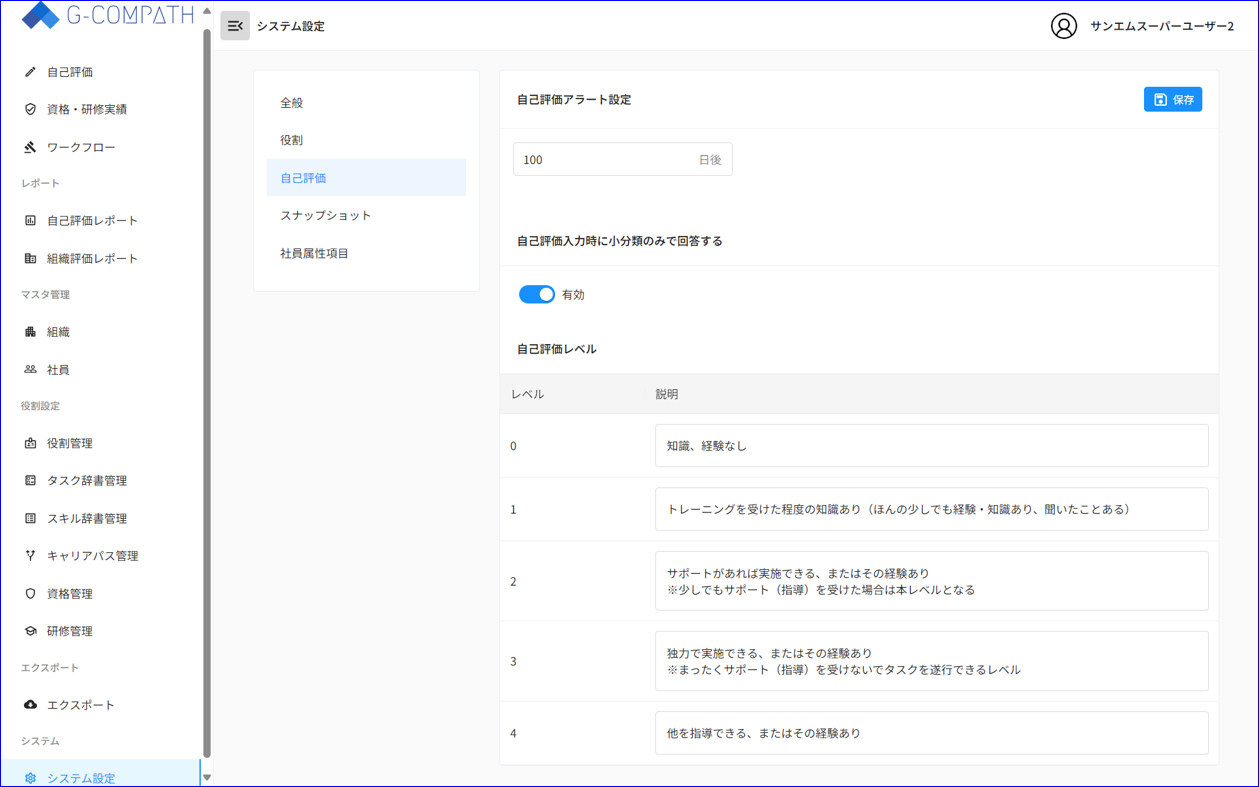Click the branch icon for キャリアパス管理
1259x787 pixels.
pyautogui.click(x=30, y=555)
